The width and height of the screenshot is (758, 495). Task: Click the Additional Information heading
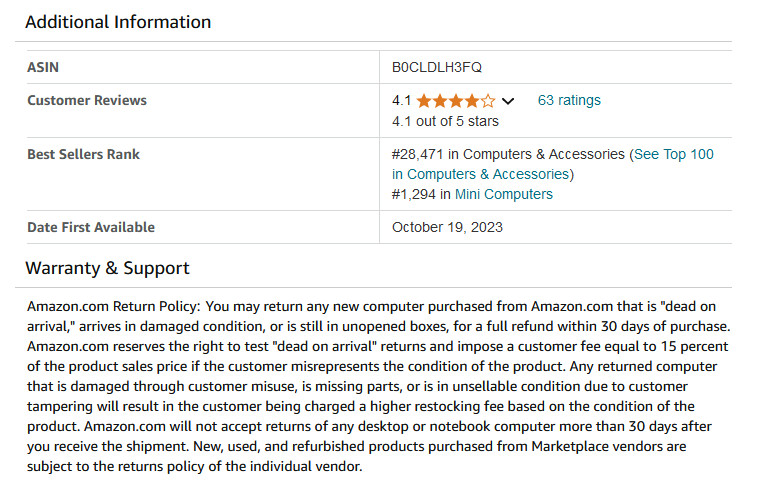118,22
